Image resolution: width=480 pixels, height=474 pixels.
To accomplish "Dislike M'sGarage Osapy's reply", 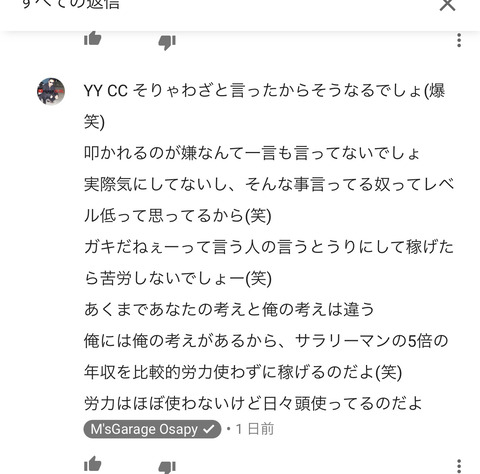I will 167,467.
